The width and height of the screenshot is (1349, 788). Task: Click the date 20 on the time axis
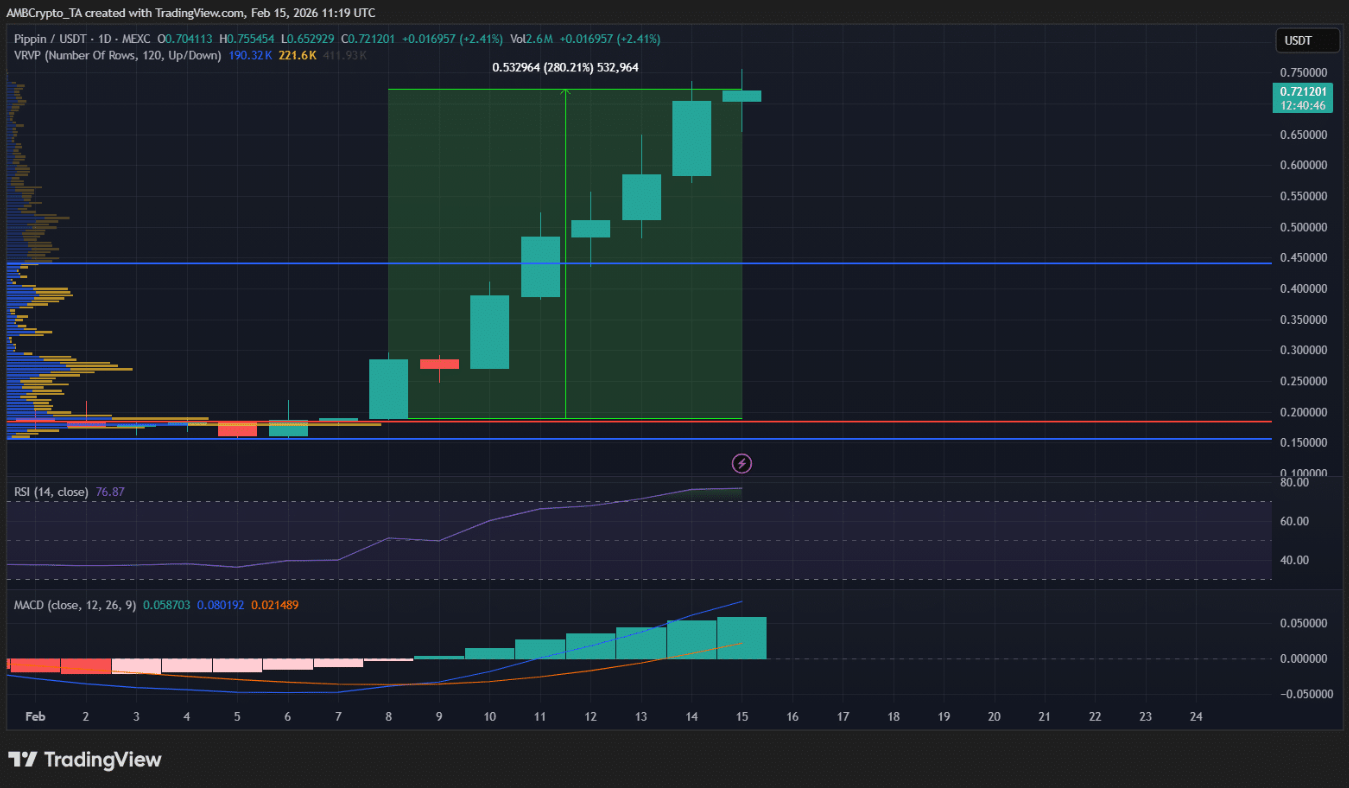994,717
